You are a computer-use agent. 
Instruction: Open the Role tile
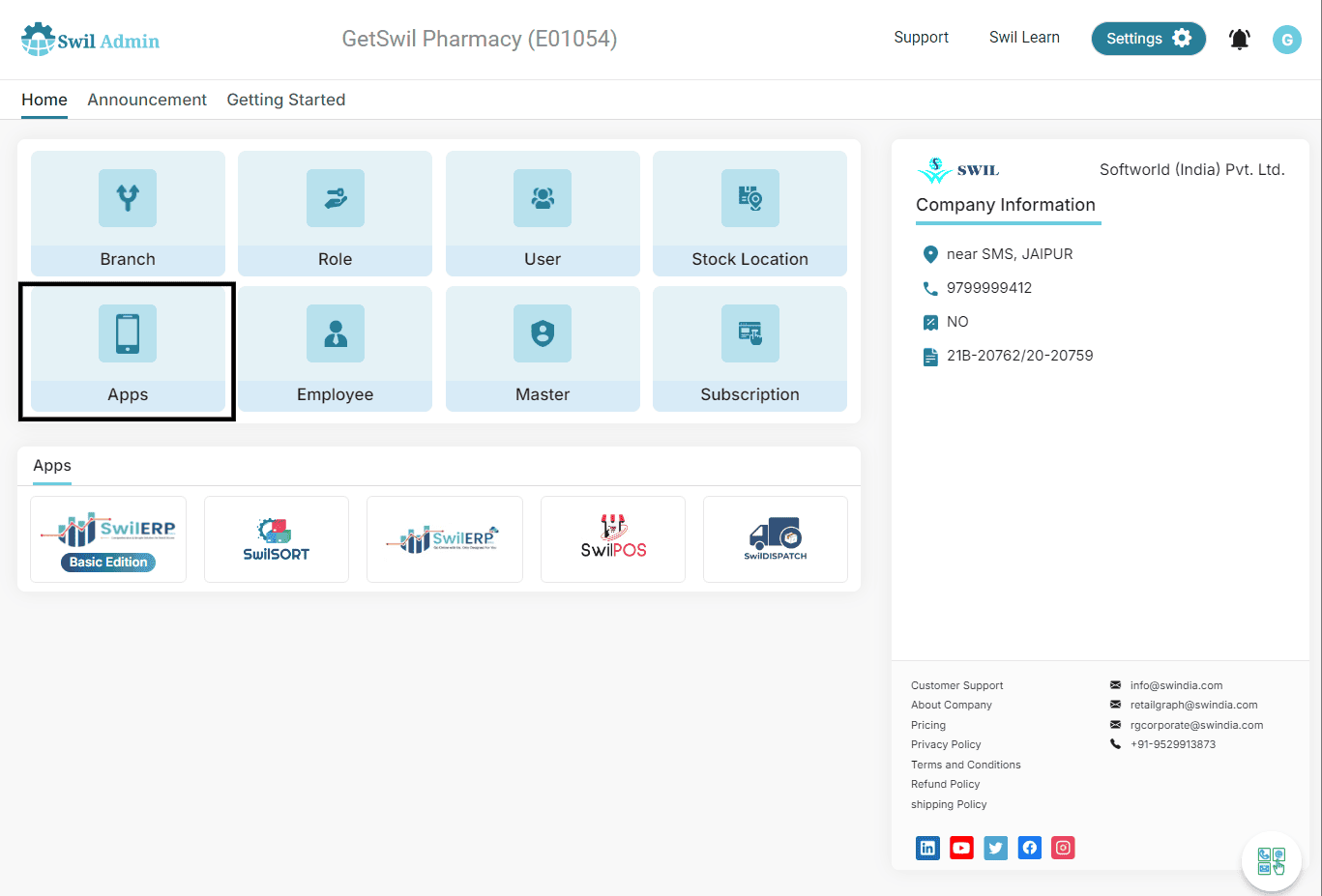pyautogui.click(x=335, y=213)
